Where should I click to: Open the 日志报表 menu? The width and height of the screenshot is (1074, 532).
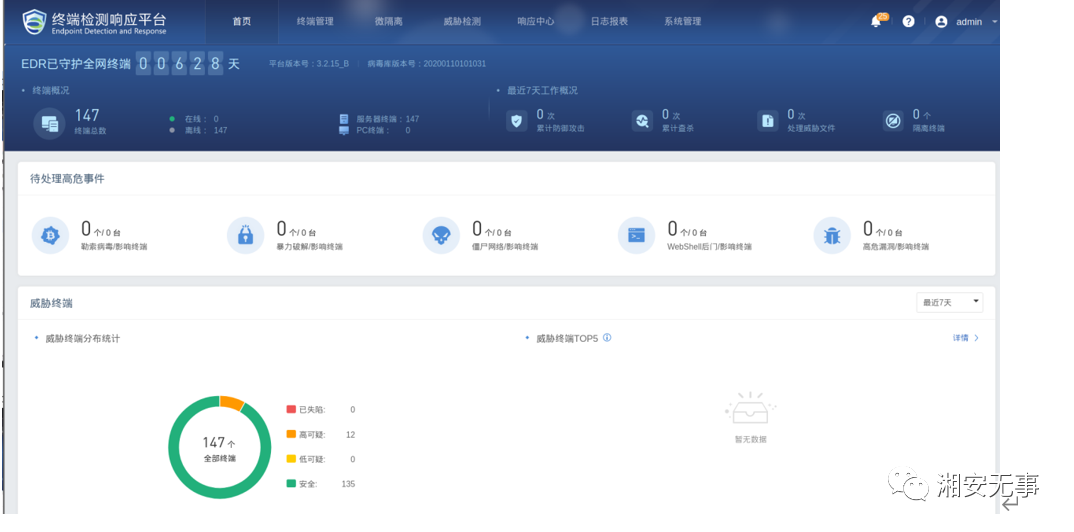[x=609, y=21]
